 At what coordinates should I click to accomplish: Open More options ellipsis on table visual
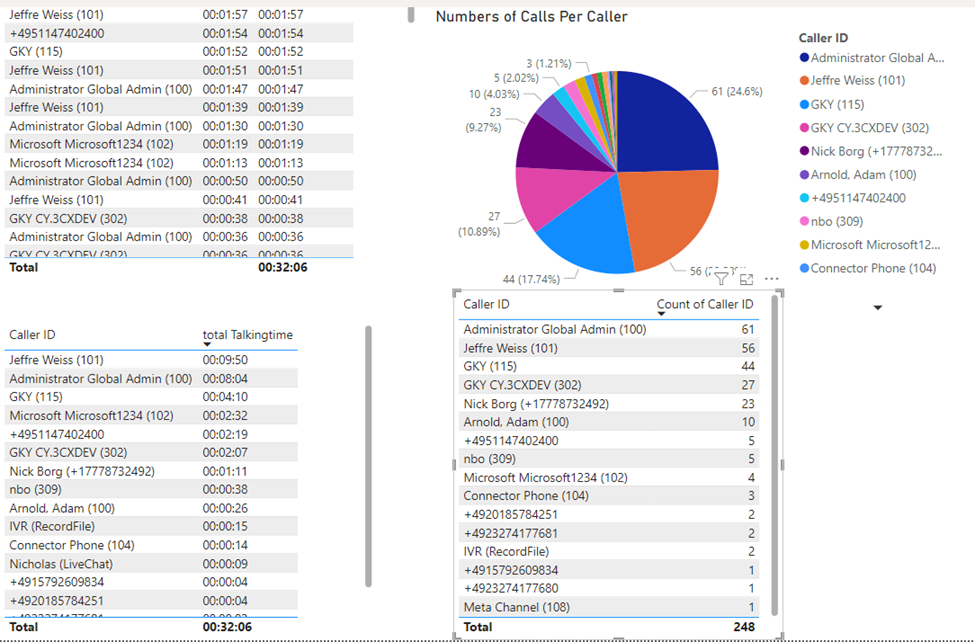[x=771, y=279]
